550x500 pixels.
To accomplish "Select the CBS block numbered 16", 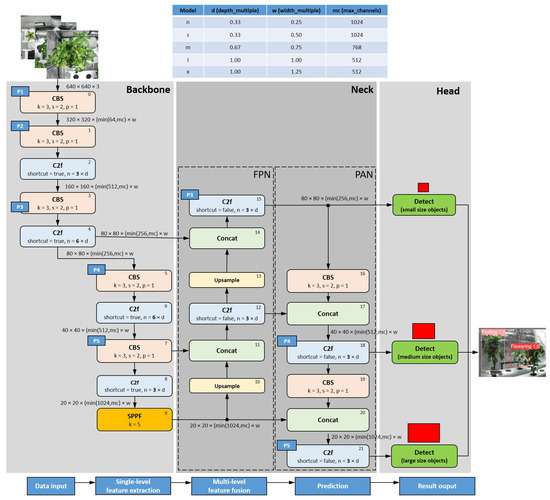I will coord(328,281).
